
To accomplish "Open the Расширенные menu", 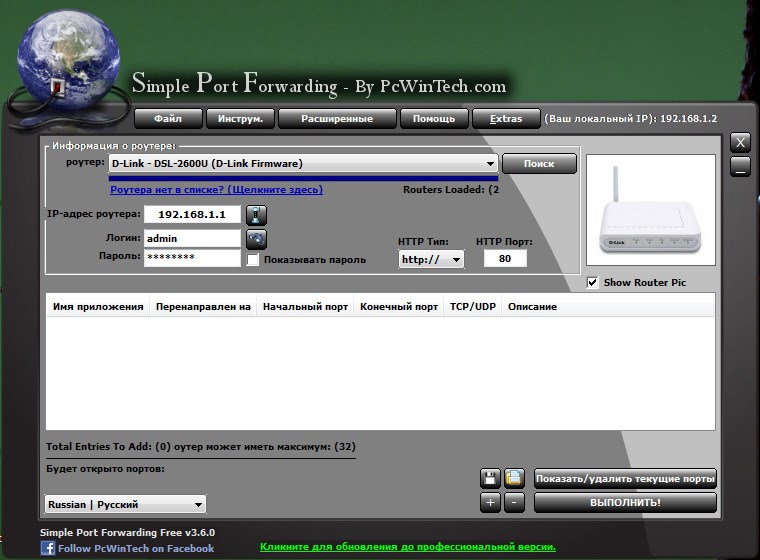I will click(337, 119).
